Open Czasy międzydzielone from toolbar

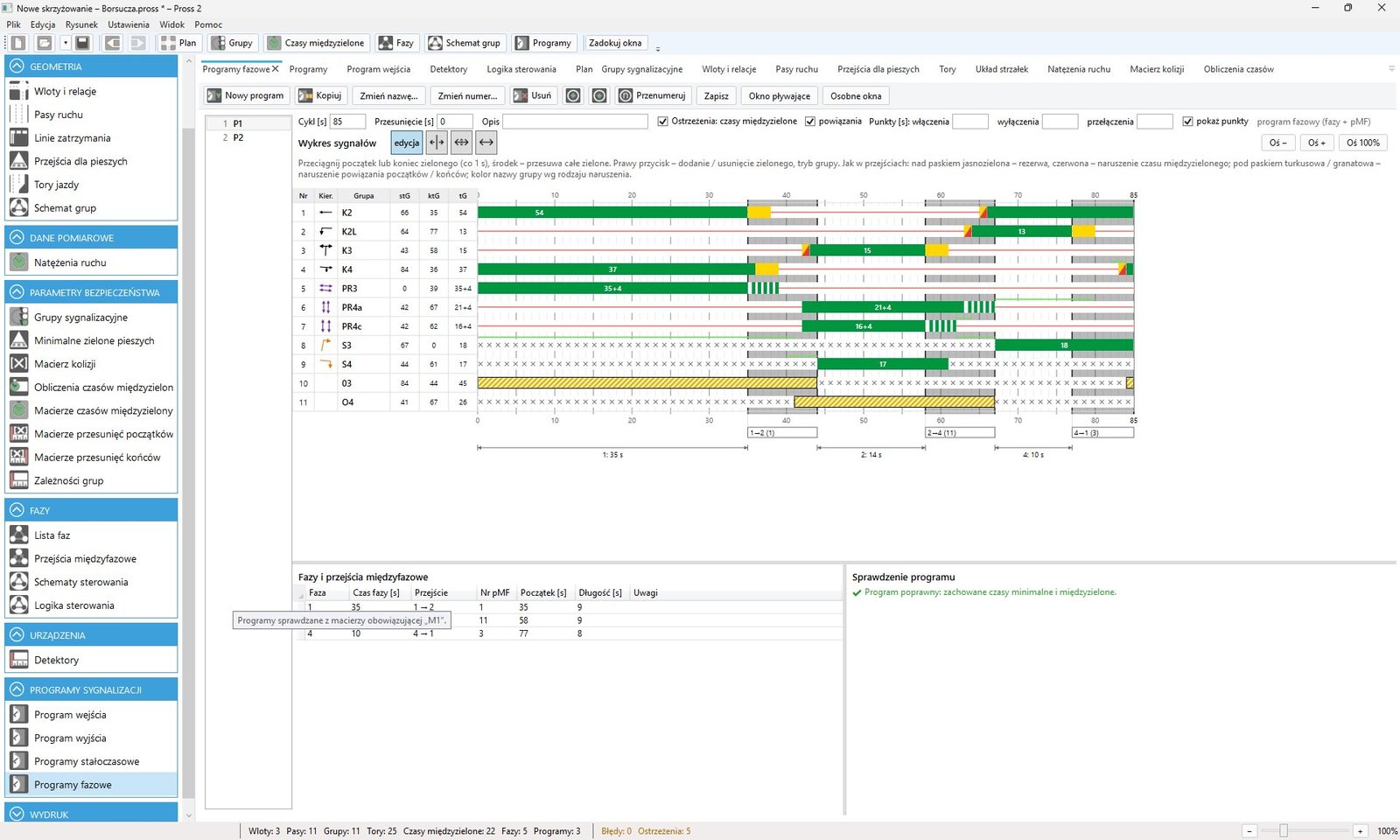(x=316, y=43)
